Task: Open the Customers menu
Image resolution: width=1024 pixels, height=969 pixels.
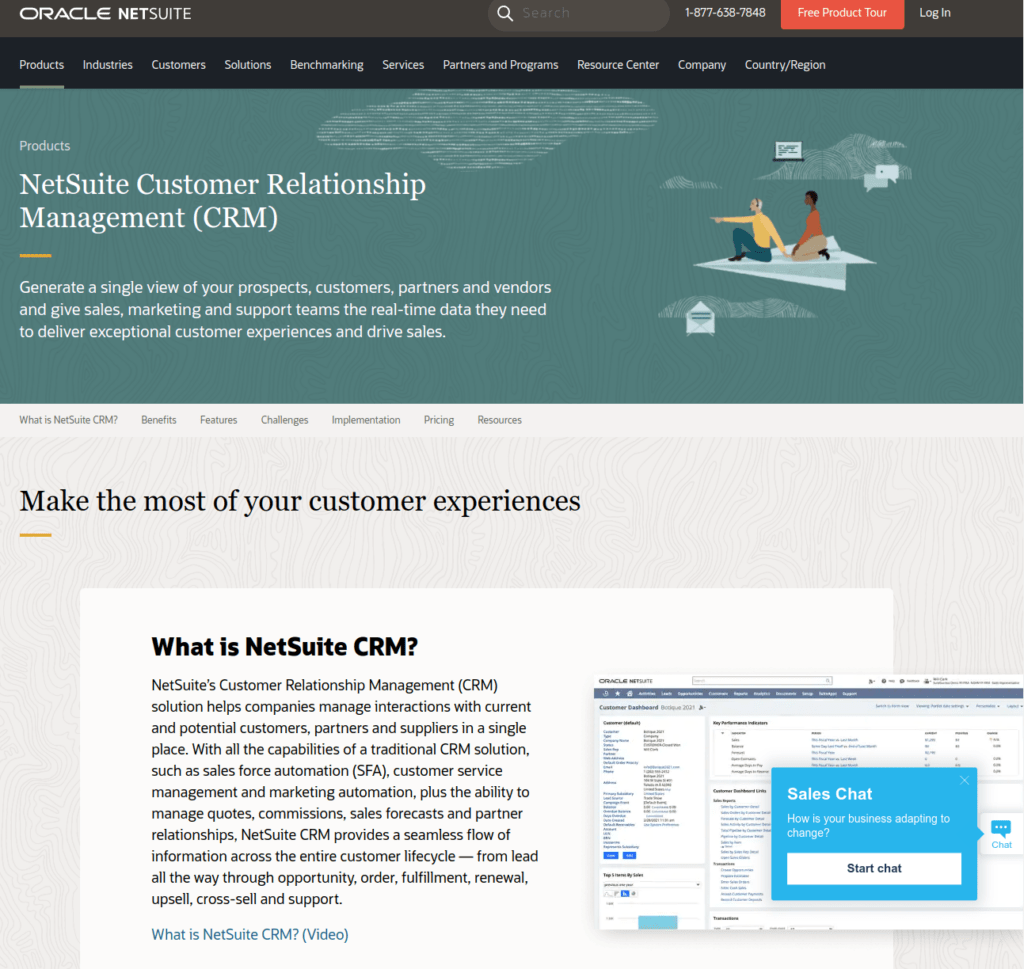Action: pyautogui.click(x=178, y=65)
